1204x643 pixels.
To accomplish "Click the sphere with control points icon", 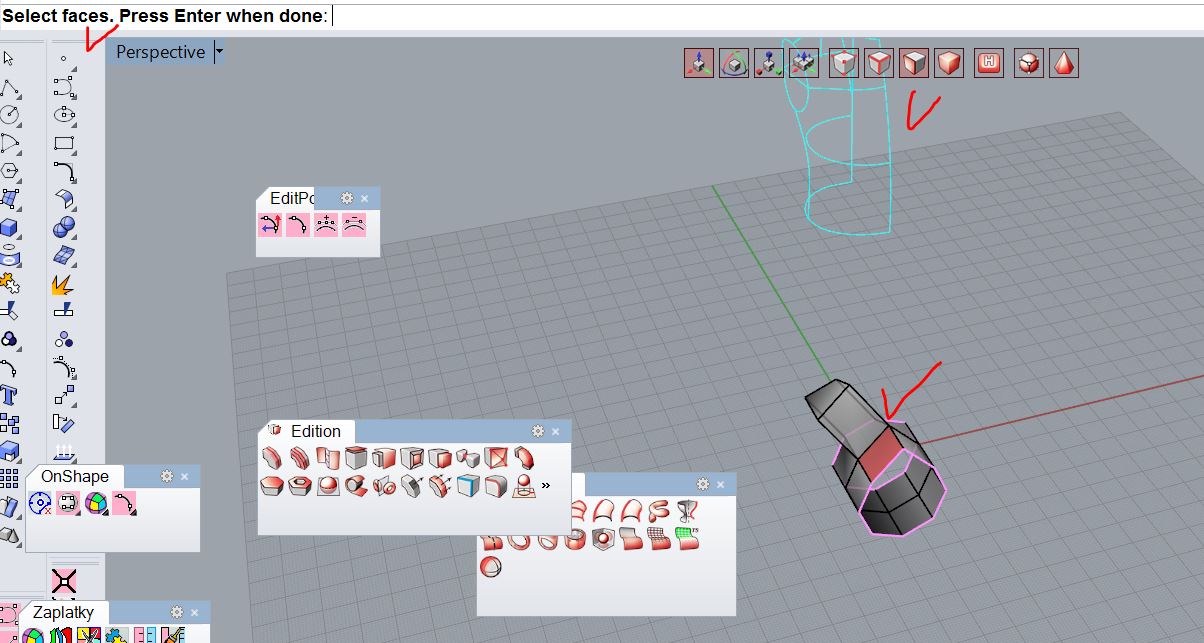I will [x=1029, y=63].
